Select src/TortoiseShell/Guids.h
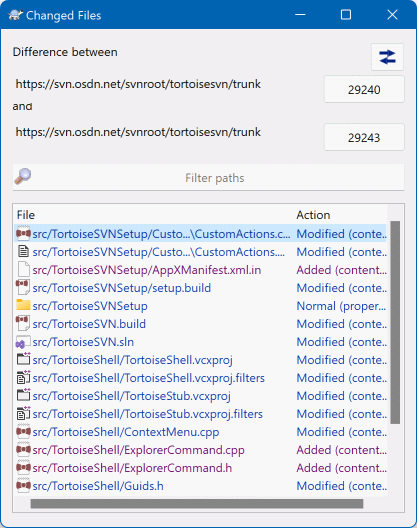Screen dimensions: 417x528 pos(98,486)
